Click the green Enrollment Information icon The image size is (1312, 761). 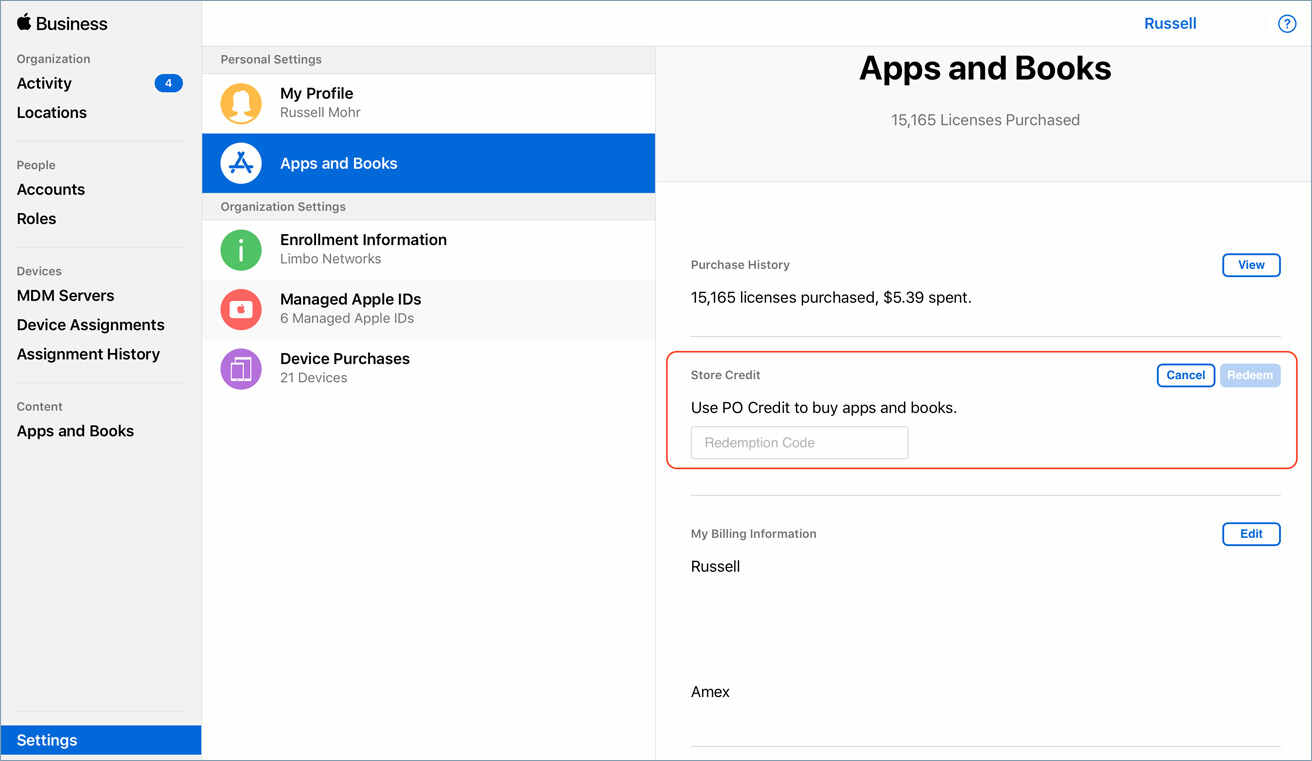(241, 249)
